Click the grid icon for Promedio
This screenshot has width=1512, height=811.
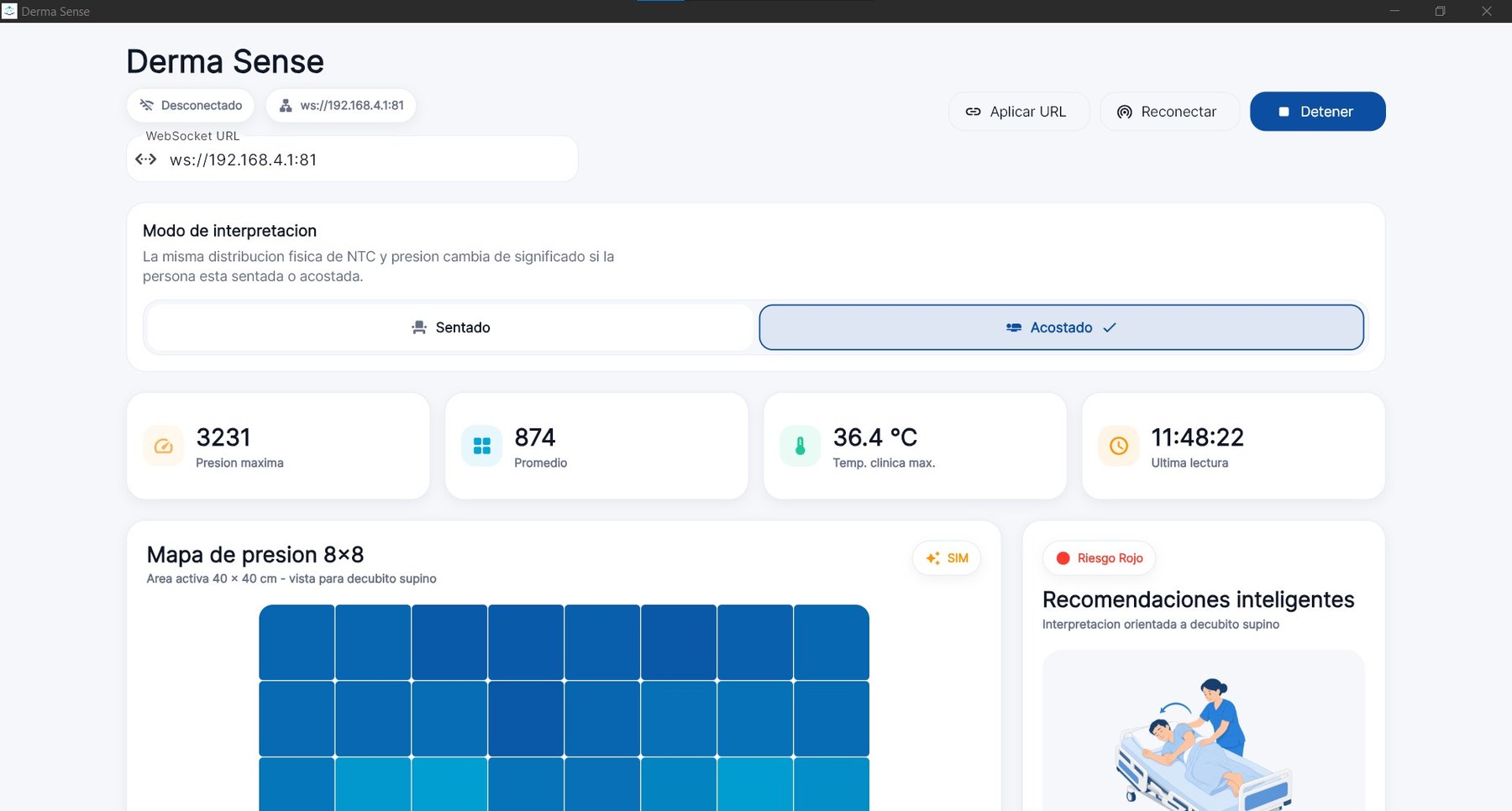click(482, 446)
